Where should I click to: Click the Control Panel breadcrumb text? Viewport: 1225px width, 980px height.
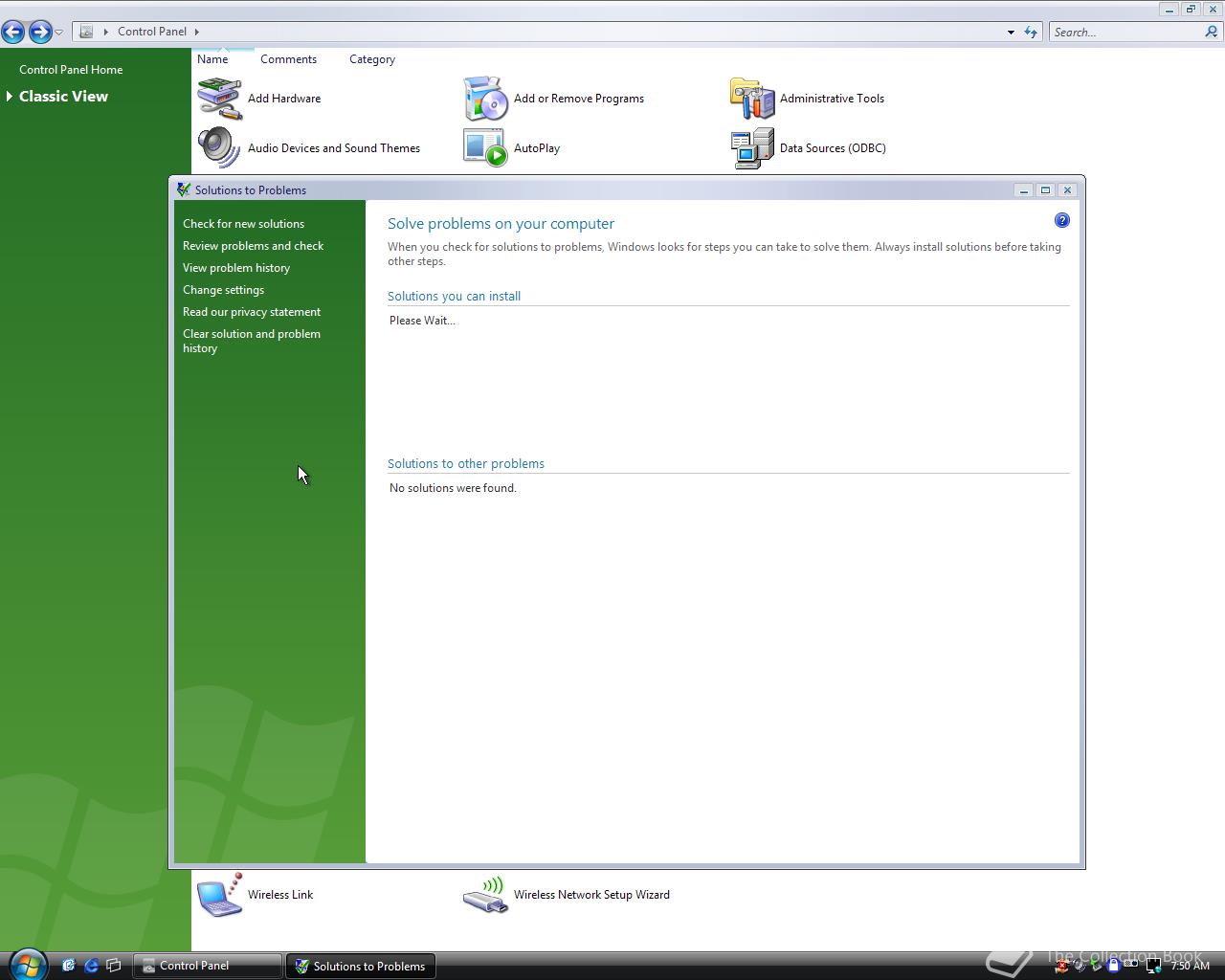click(152, 32)
